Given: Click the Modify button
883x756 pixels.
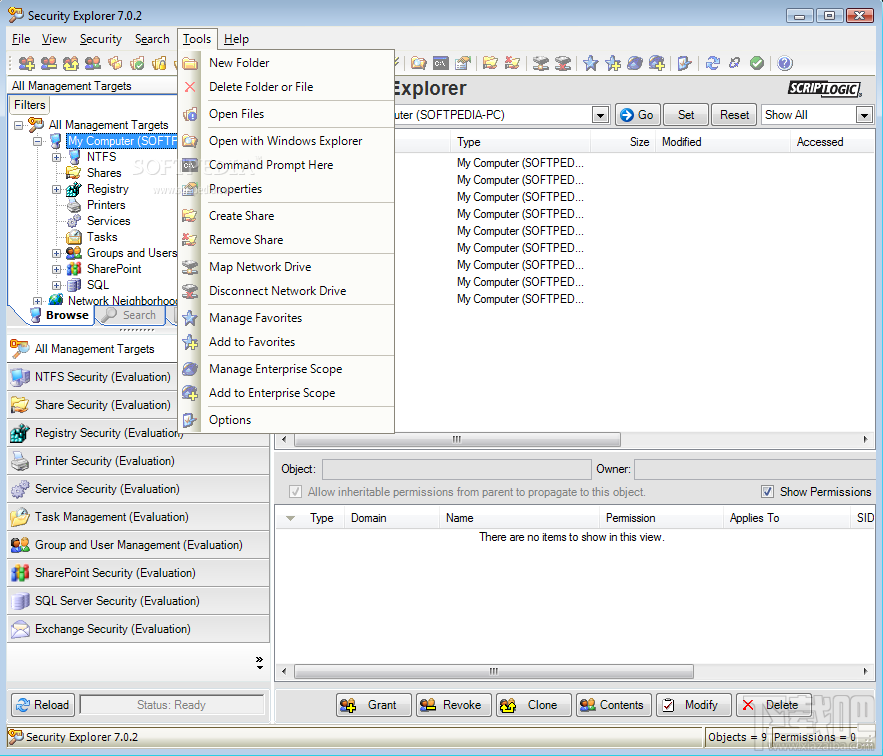Looking at the screenshot, I should point(694,705).
